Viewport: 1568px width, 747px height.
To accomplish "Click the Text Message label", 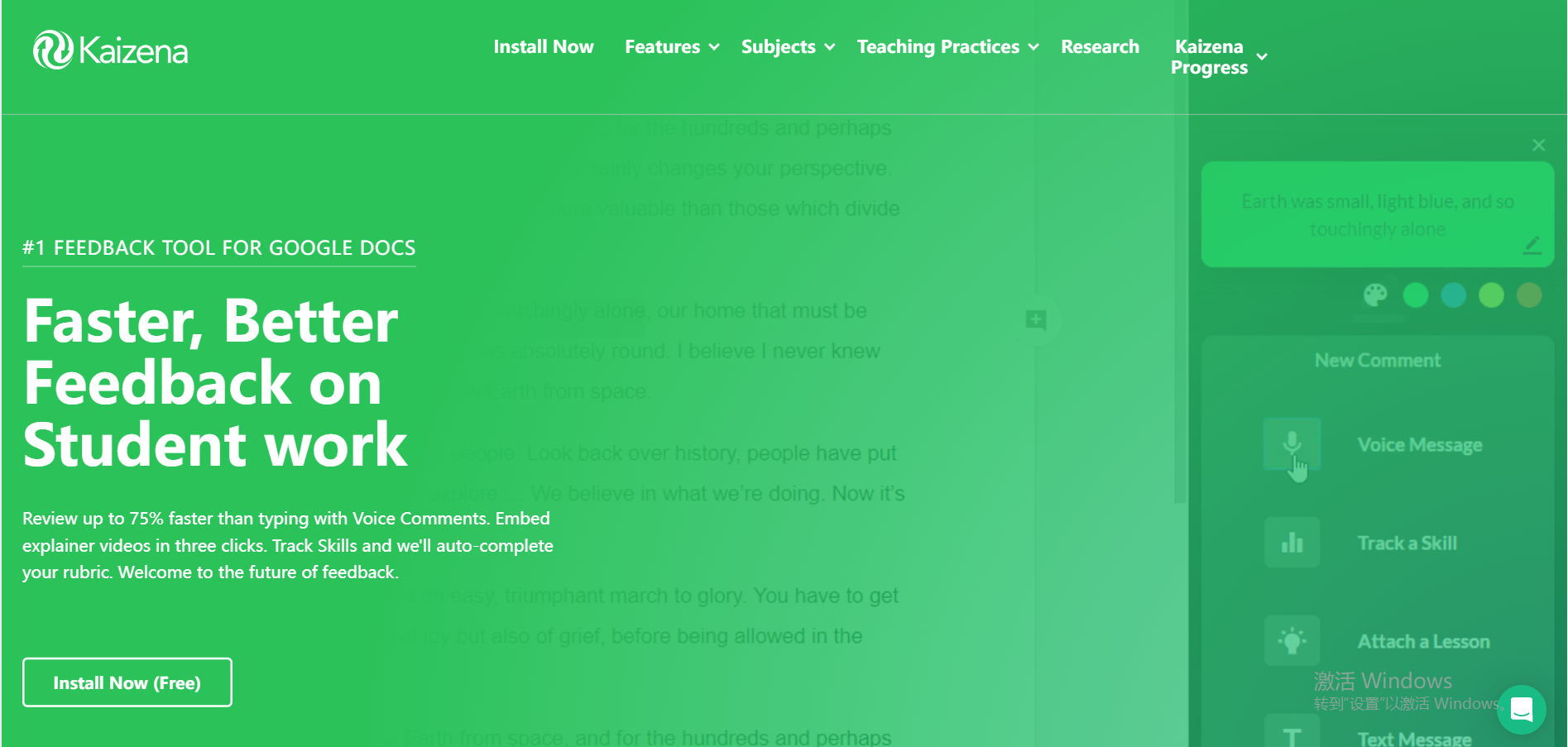I will [x=1414, y=739].
